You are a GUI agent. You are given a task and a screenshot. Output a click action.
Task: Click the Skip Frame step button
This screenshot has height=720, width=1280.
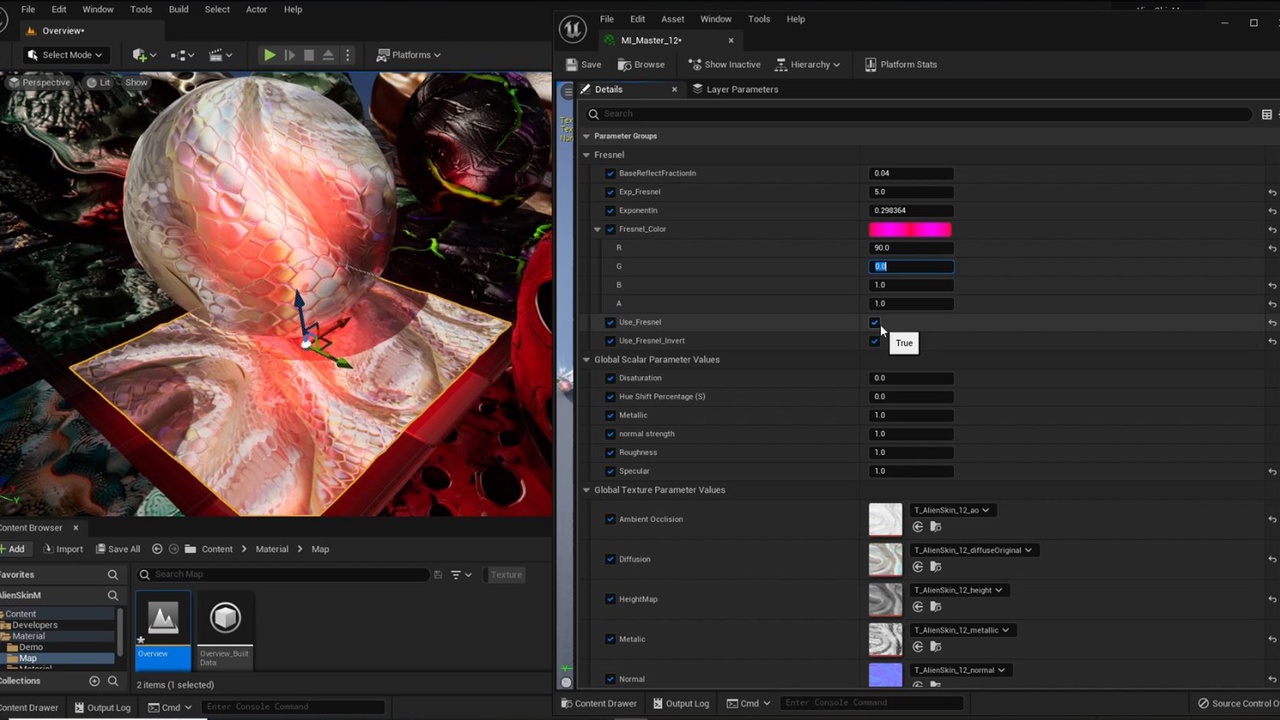pos(289,55)
